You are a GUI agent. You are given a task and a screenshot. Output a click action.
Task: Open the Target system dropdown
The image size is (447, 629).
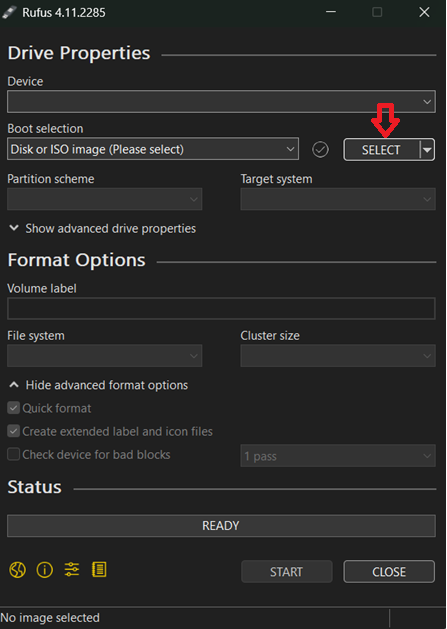338,199
